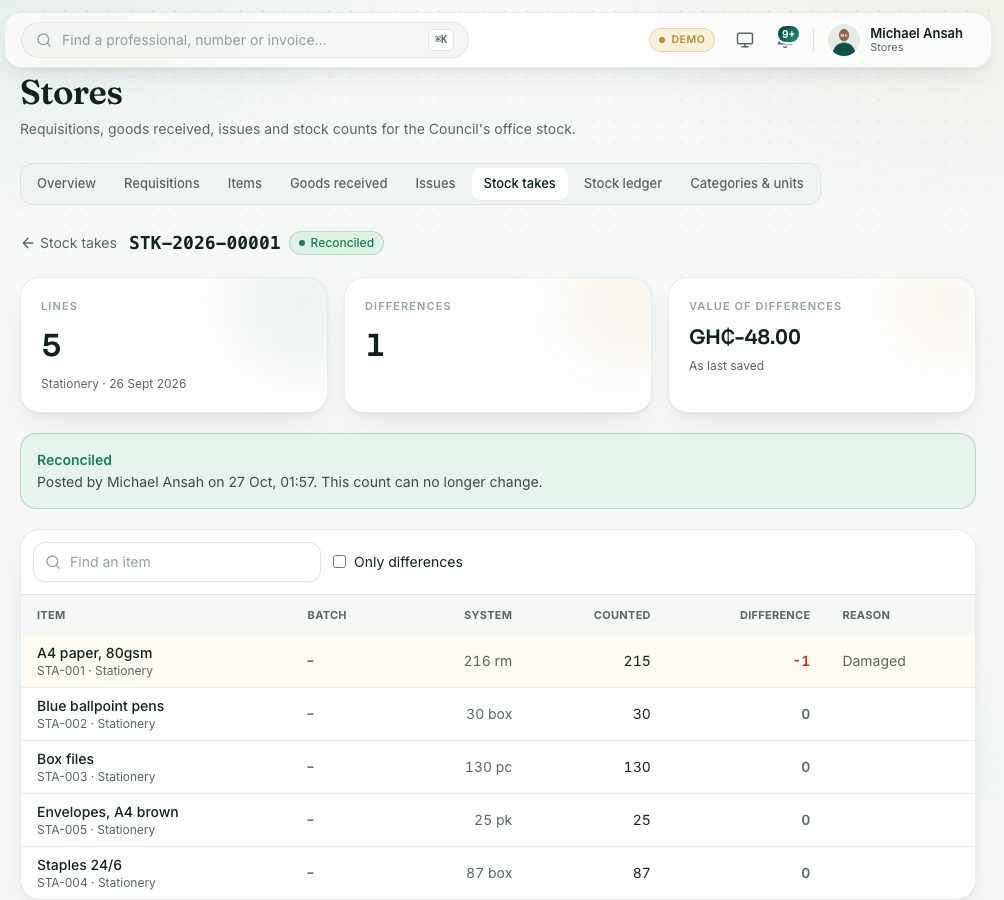Switch to the Overview tab

pyautogui.click(x=66, y=183)
